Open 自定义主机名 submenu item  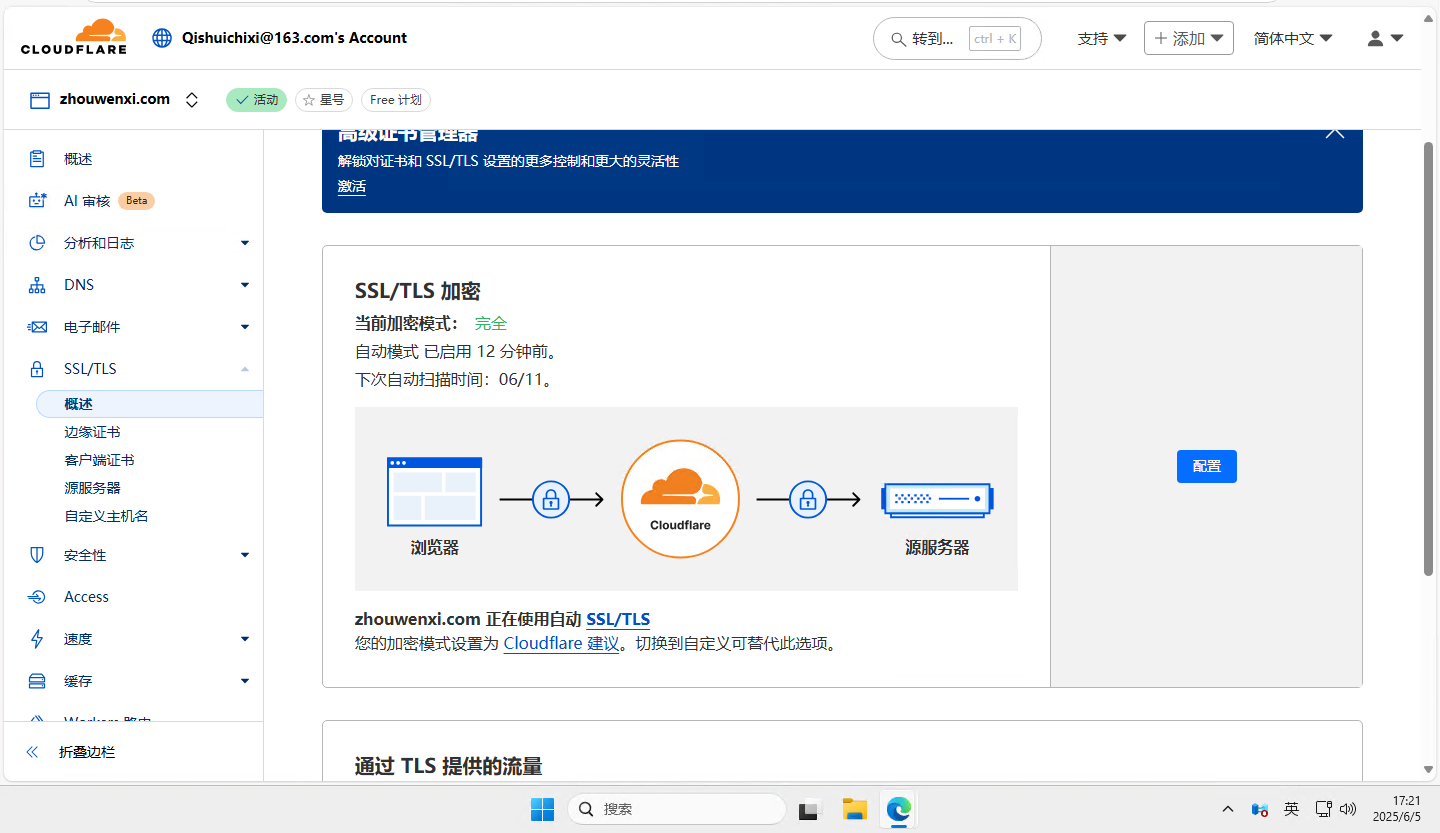point(106,516)
